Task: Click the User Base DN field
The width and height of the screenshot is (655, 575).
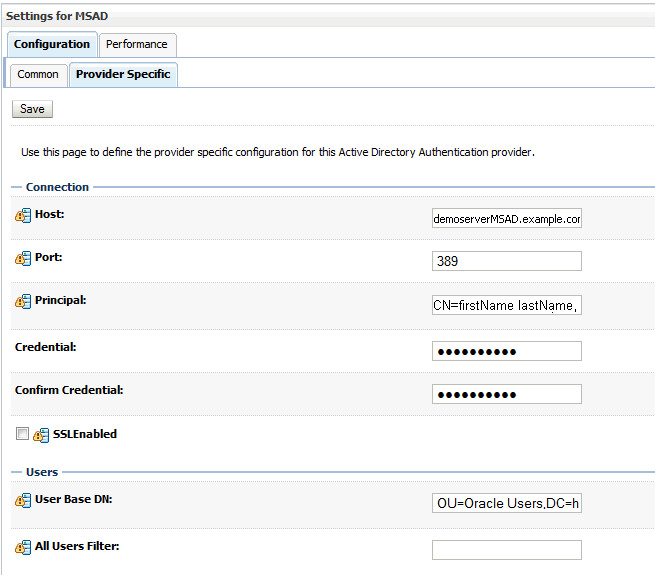Action: [506, 502]
